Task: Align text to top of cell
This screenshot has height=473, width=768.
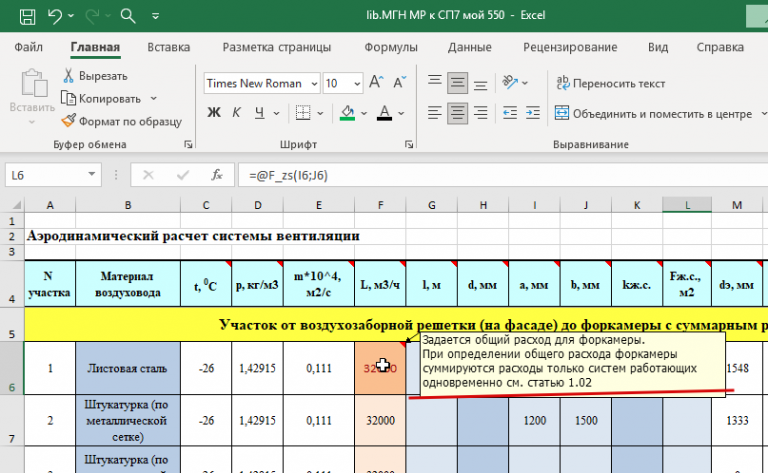Action: click(434, 82)
